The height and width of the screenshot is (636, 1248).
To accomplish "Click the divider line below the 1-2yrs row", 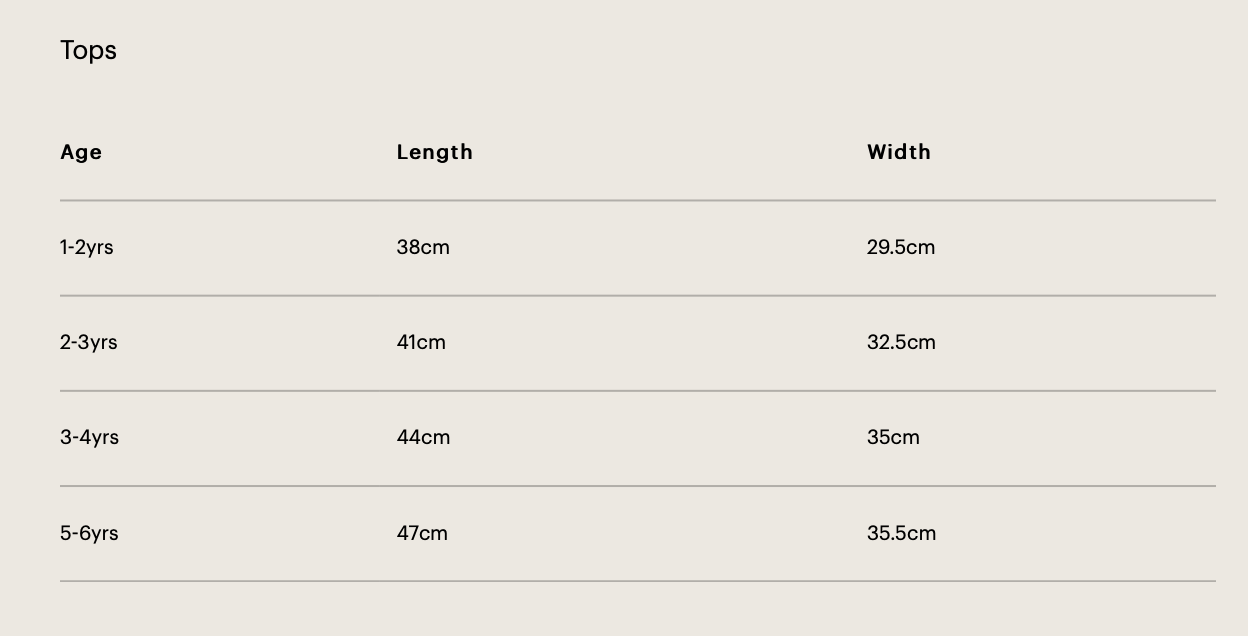I will tap(638, 295).
